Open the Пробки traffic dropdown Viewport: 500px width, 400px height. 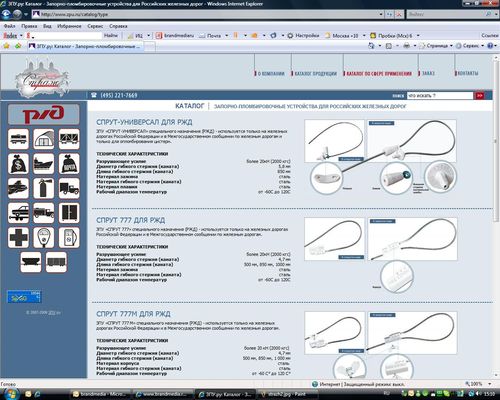tap(418, 35)
